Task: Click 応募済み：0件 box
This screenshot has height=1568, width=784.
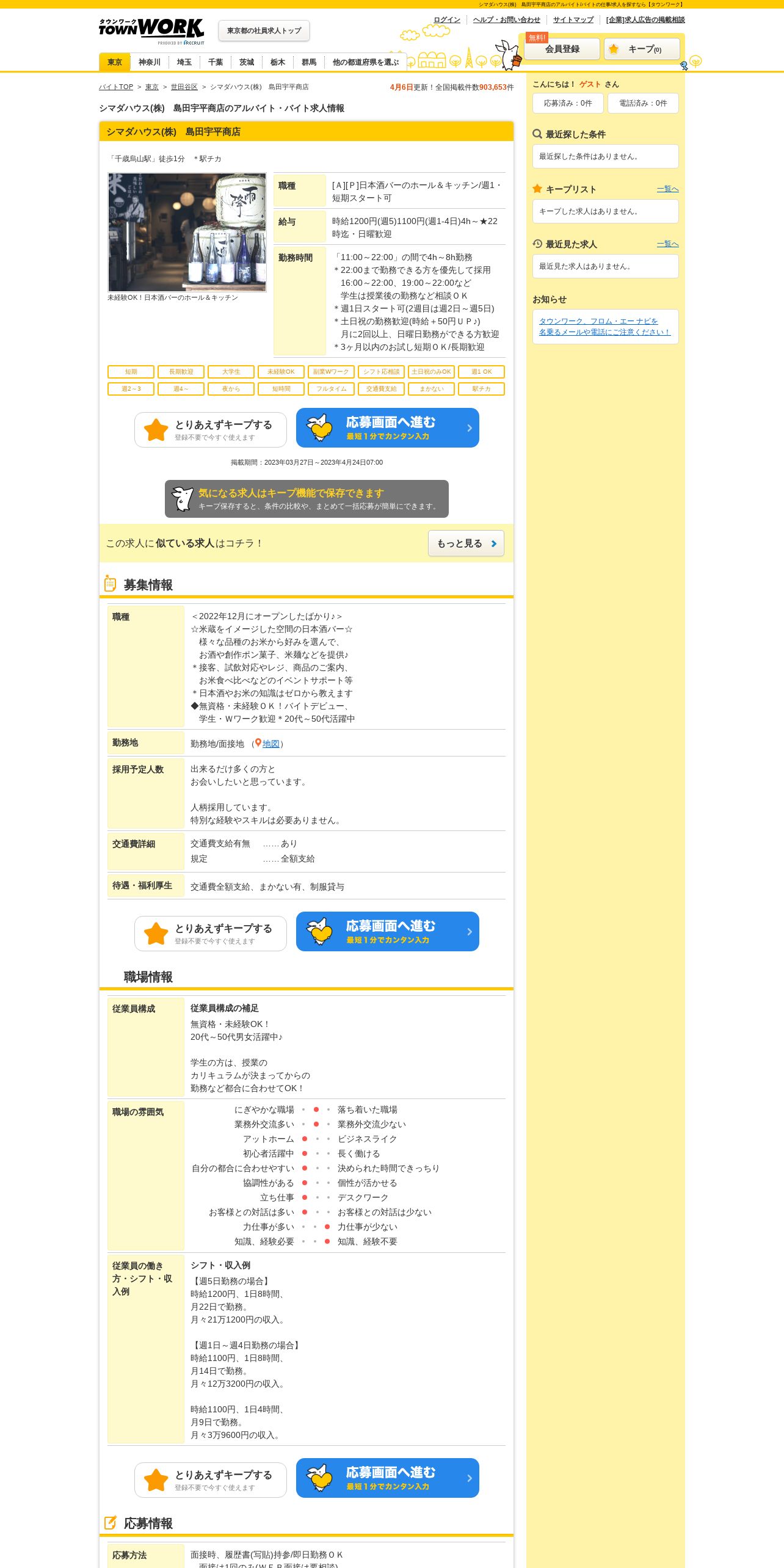Action: pyautogui.click(x=568, y=103)
